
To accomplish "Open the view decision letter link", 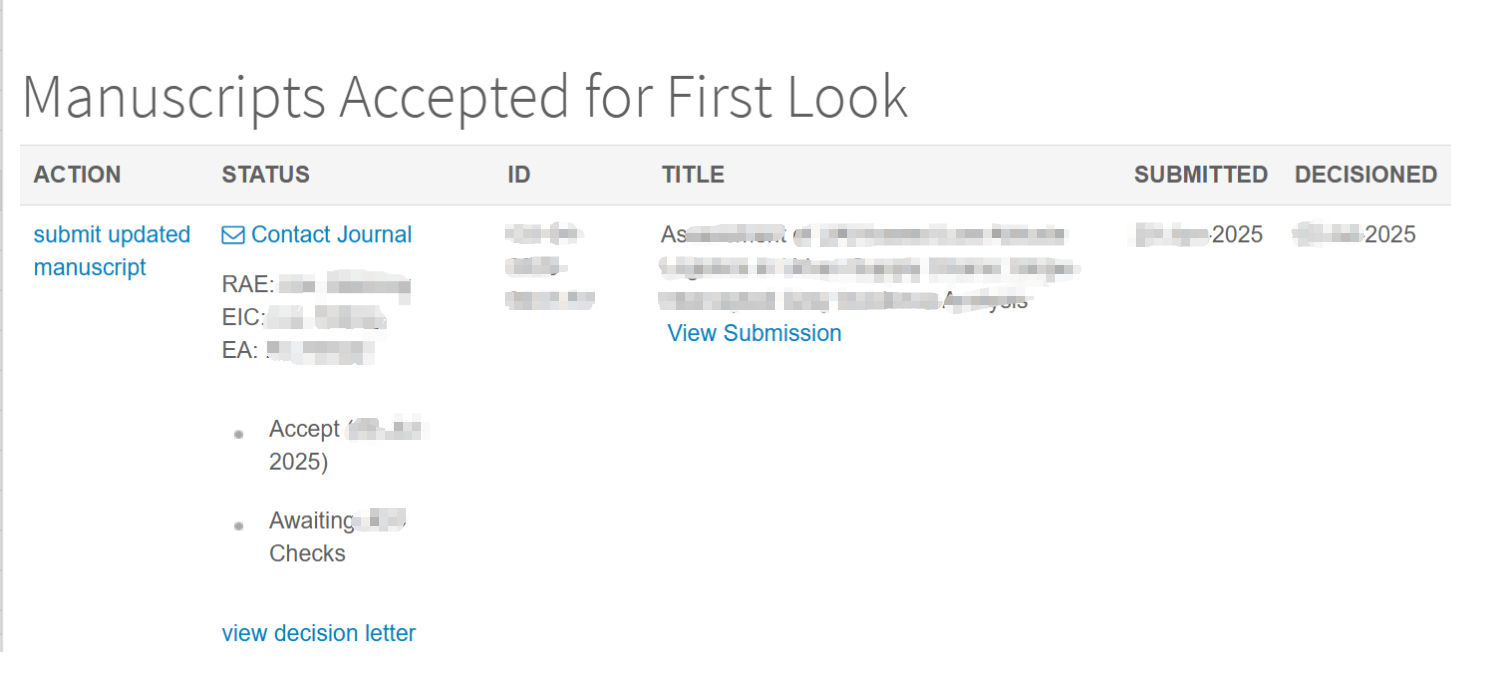I will [x=318, y=633].
